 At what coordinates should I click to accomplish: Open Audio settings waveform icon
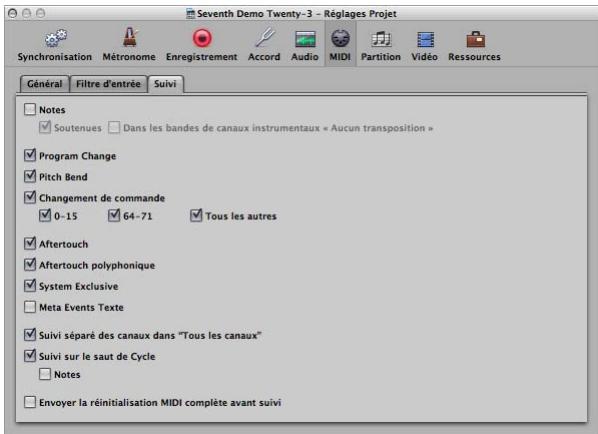pos(305,39)
